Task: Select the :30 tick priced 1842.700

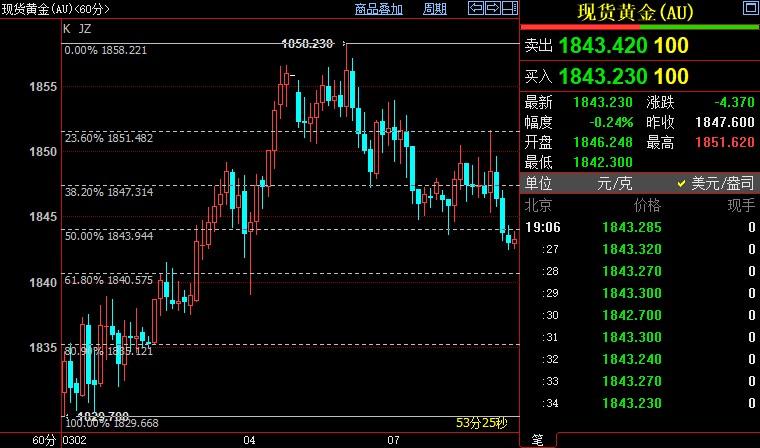Action: click(x=640, y=315)
